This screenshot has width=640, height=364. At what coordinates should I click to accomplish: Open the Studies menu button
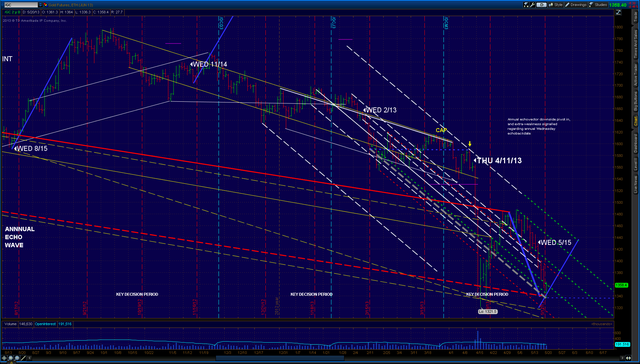click(597, 5)
